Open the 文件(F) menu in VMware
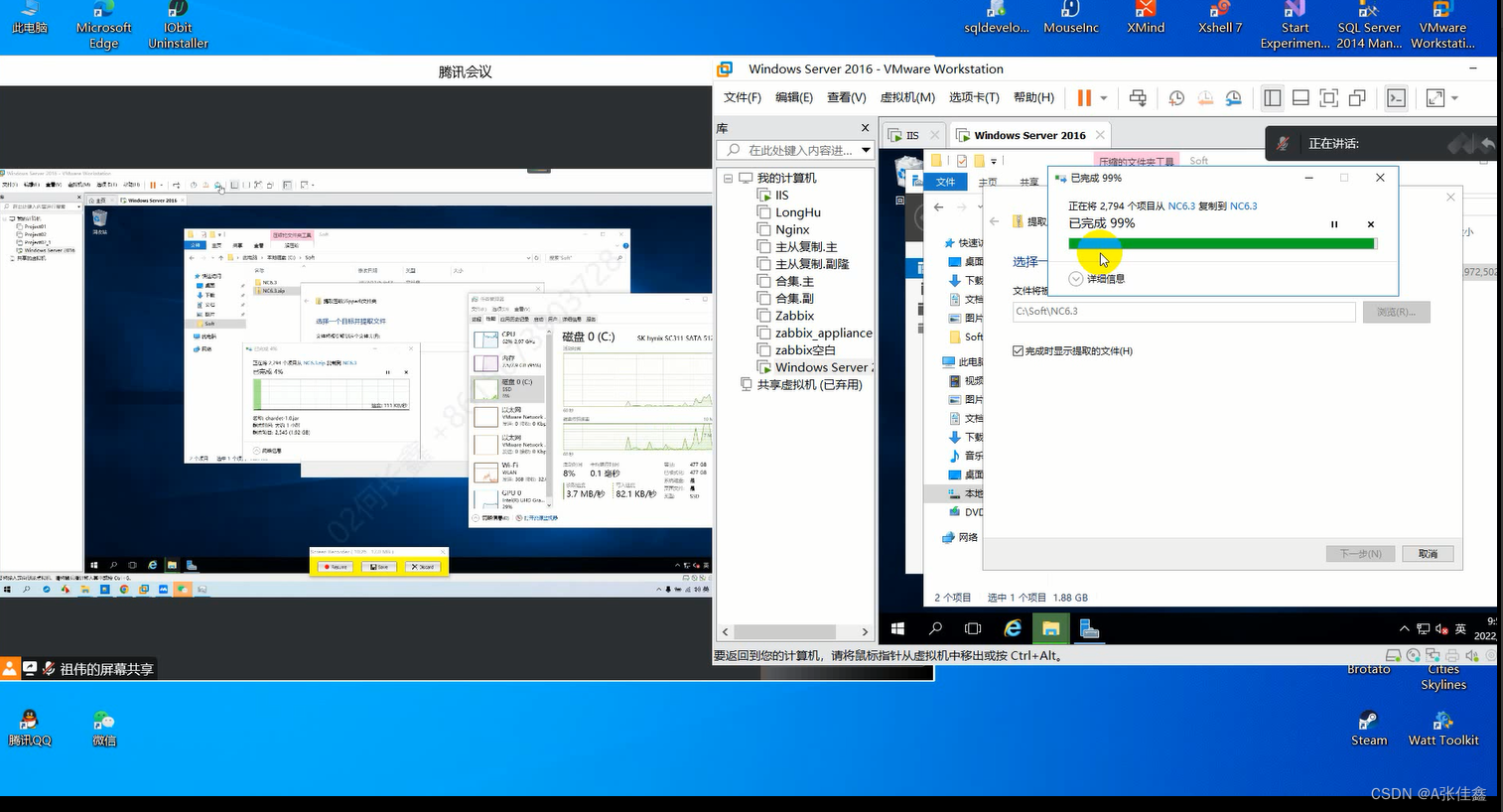Image resolution: width=1503 pixels, height=812 pixels. 743,97
